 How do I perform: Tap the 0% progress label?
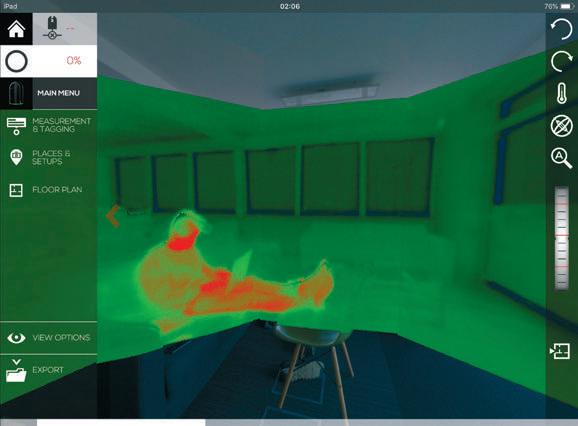pos(74,60)
